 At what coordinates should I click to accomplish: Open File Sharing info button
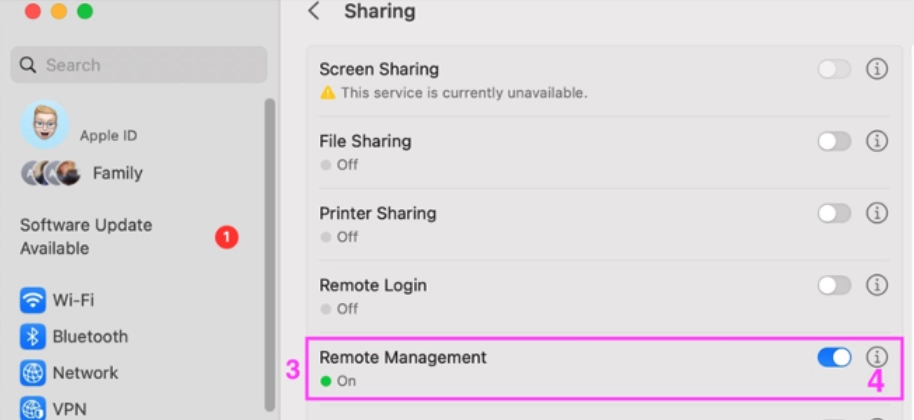877,141
